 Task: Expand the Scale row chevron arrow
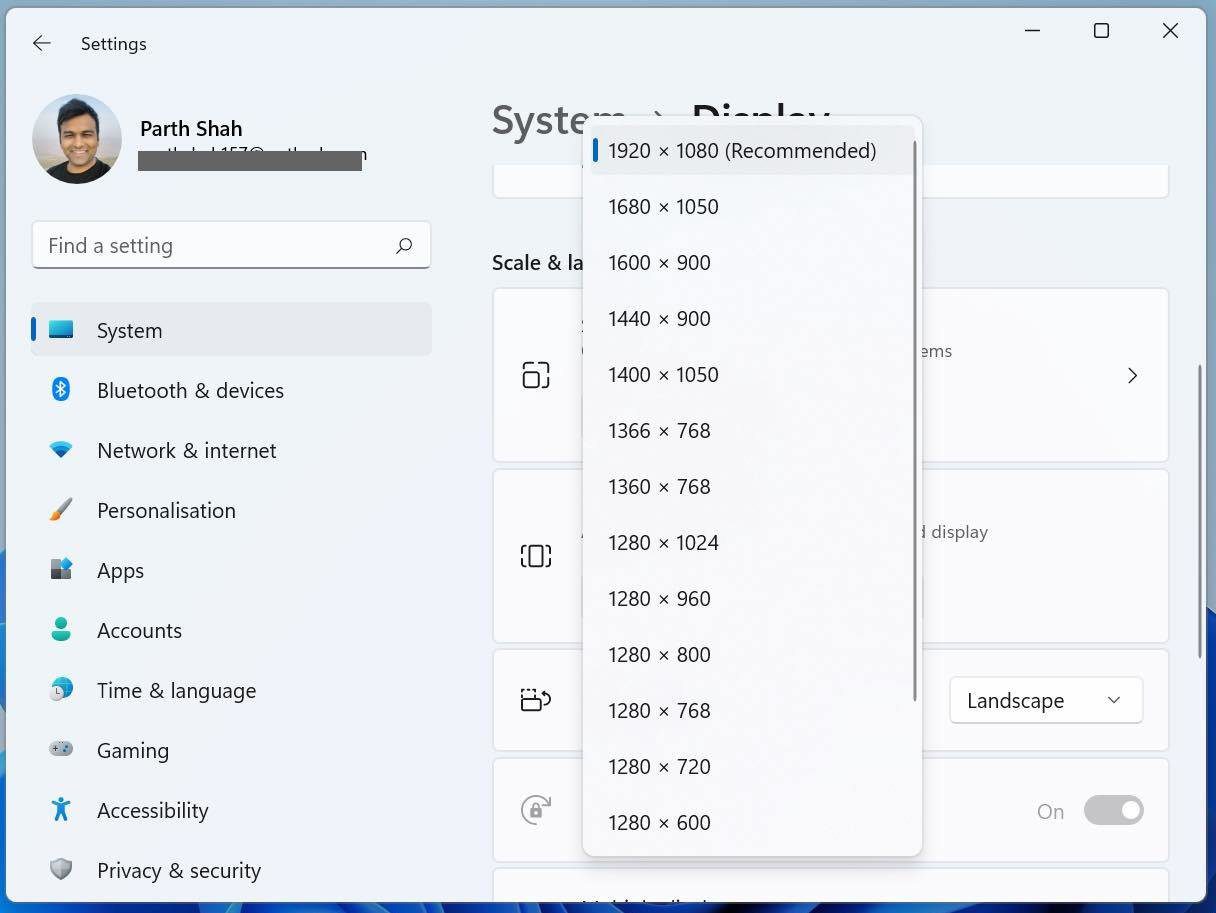1132,375
